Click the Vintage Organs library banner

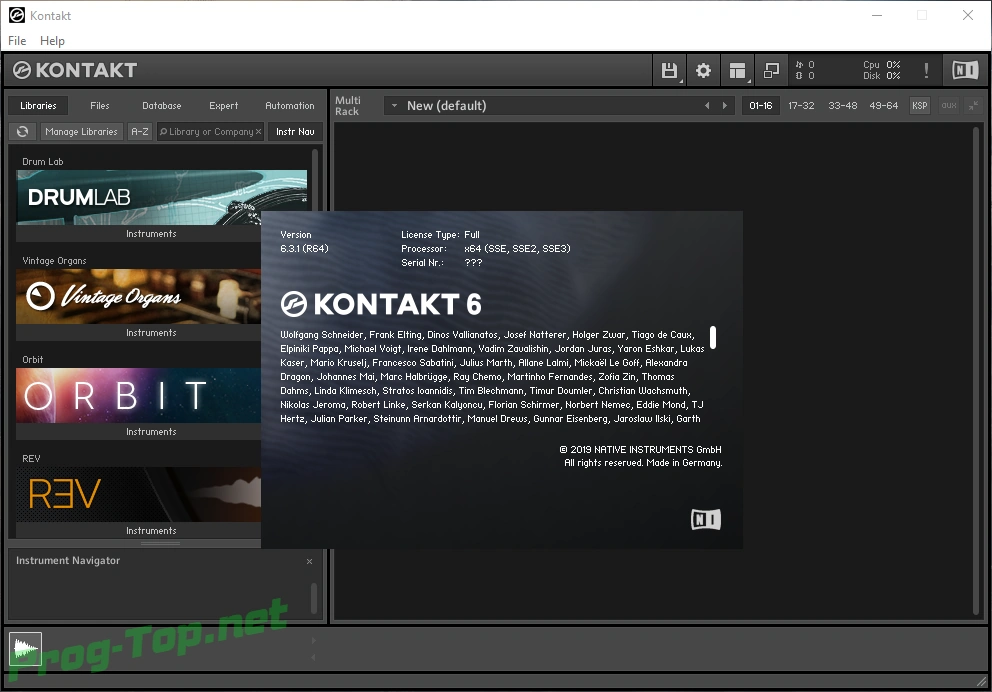click(139, 297)
